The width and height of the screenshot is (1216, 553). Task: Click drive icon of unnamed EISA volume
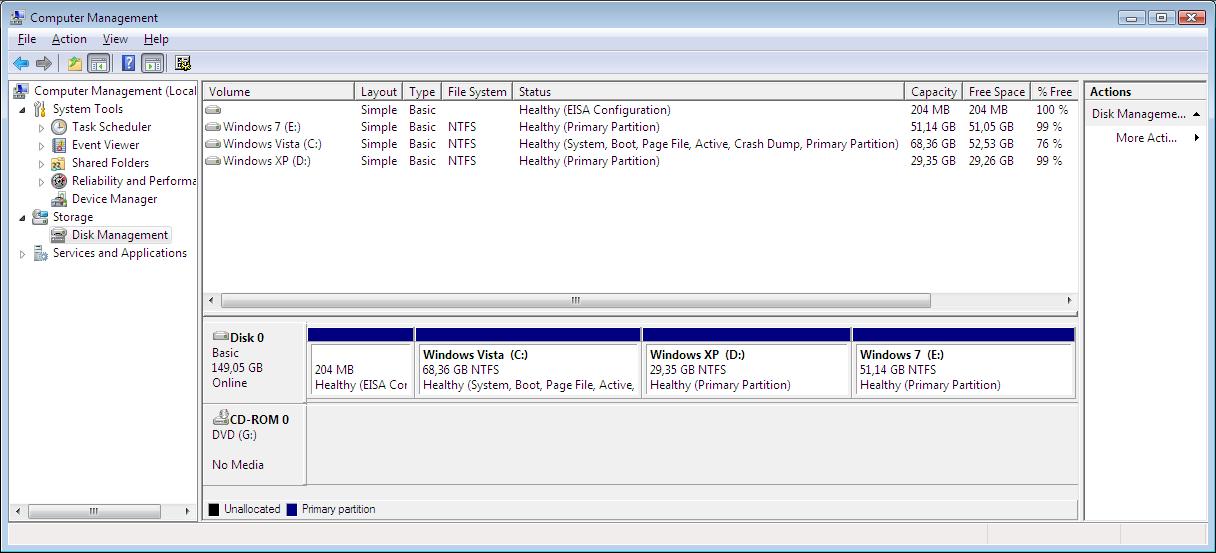point(212,110)
